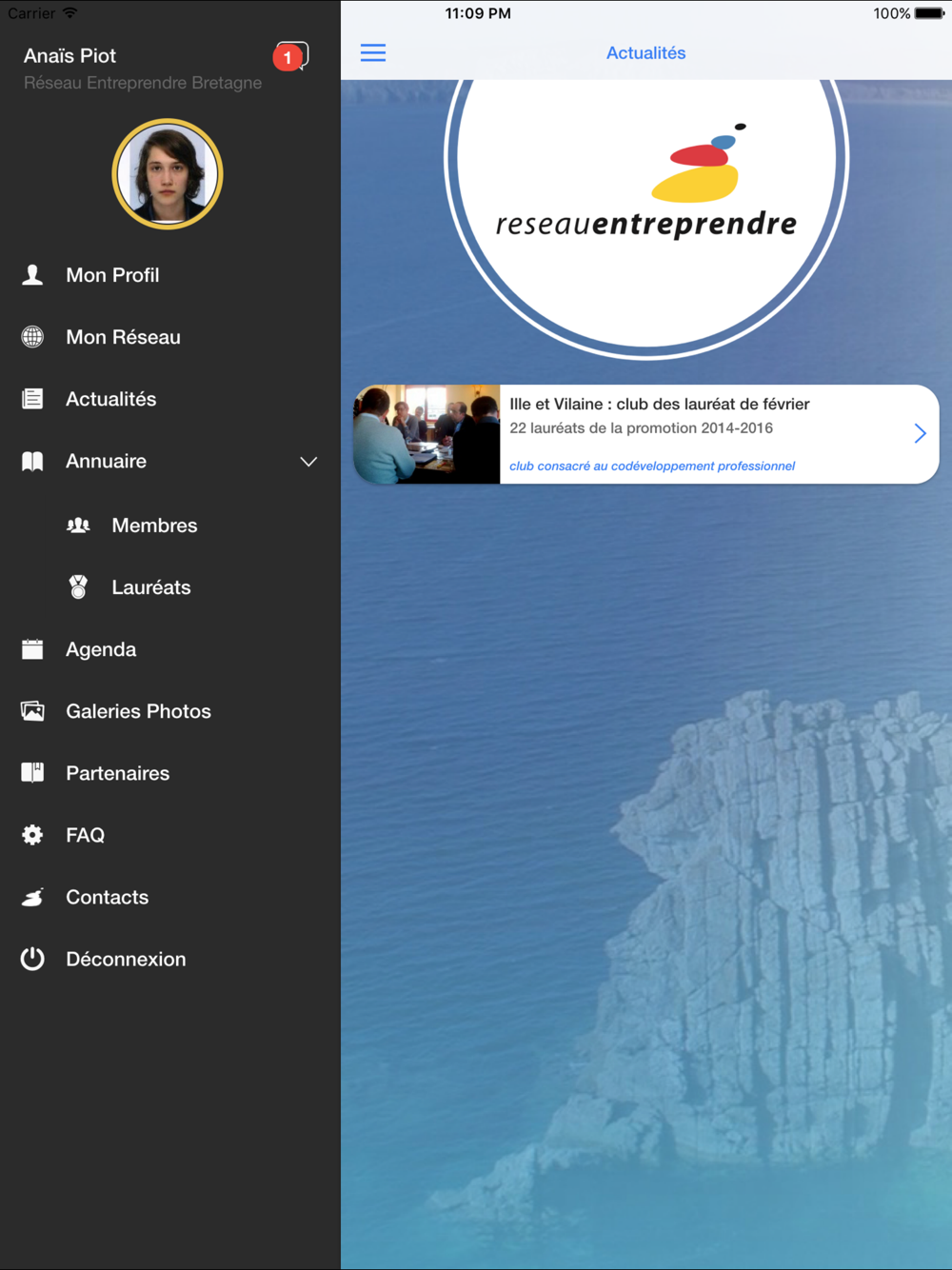
Task: Open the notifications chat bubble with badge 1
Action: pyautogui.click(x=291, y=57)
